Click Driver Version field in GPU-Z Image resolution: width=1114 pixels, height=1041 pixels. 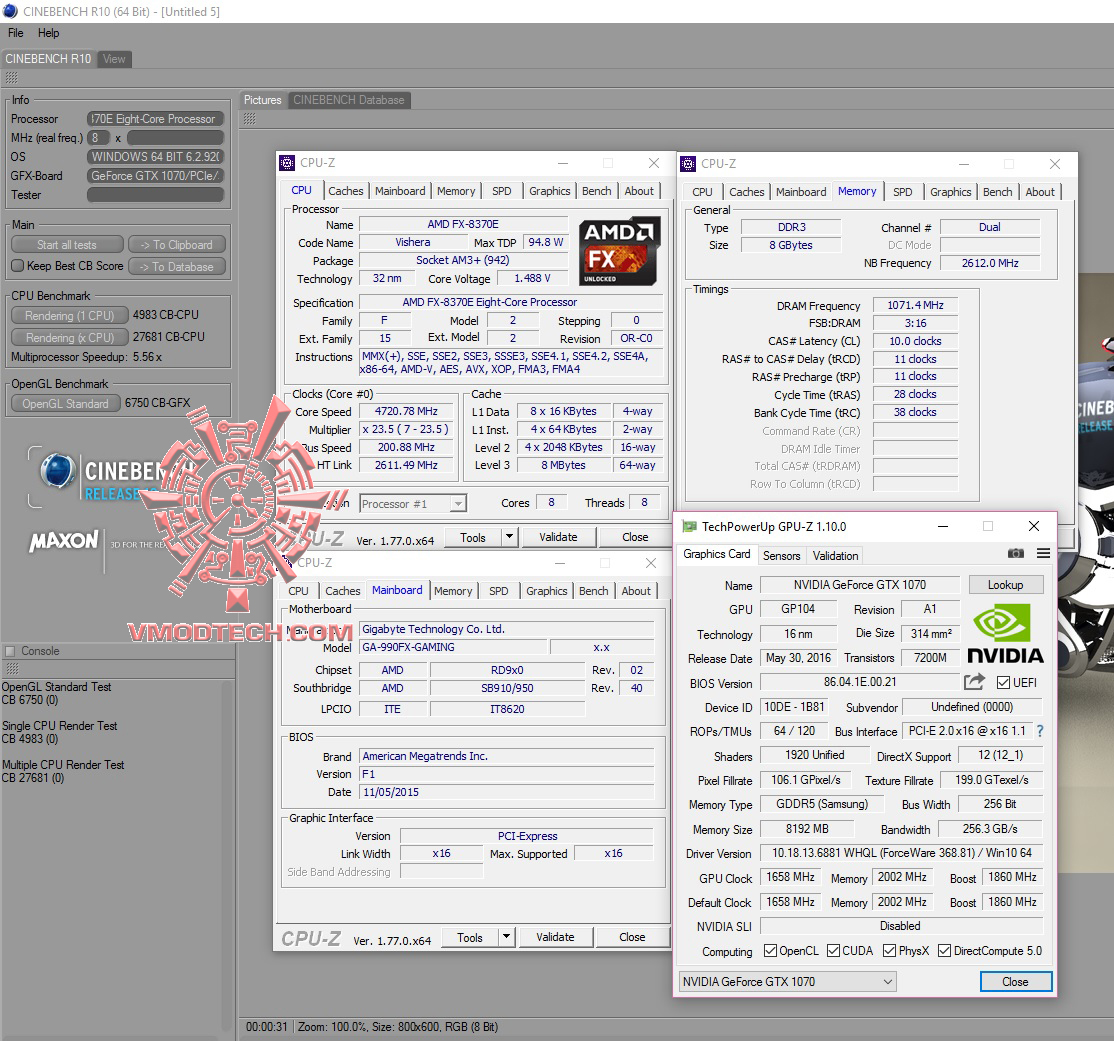coord(902,853)
